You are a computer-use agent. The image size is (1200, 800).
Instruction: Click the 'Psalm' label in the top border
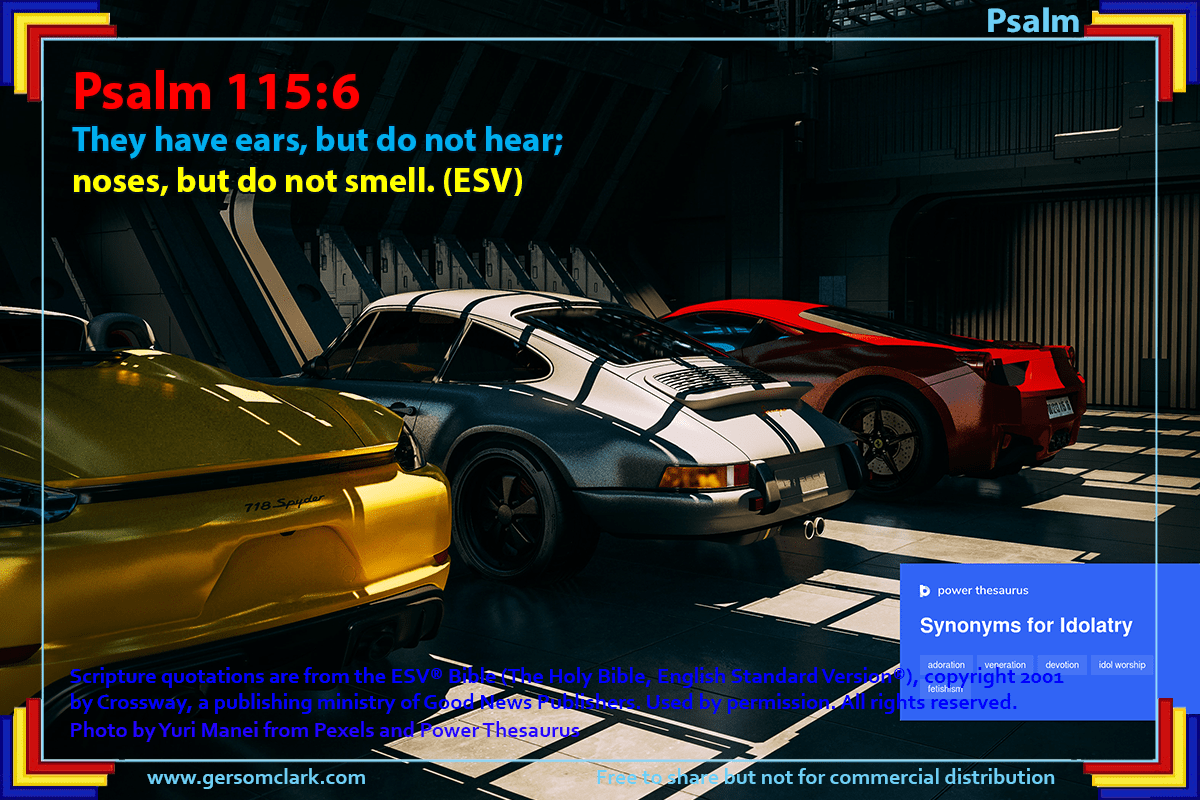(1033, 20)
